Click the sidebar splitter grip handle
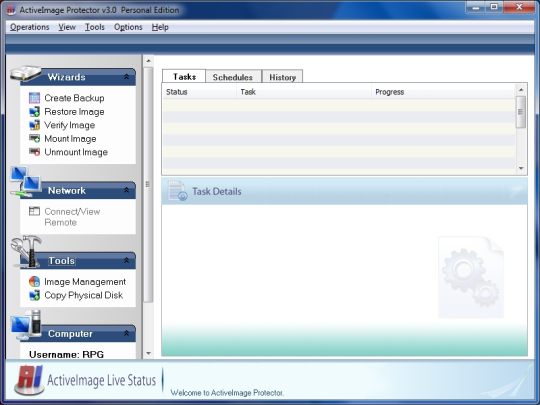The height and width of the screenshot is (405, 540). click(x=148, y=184)
